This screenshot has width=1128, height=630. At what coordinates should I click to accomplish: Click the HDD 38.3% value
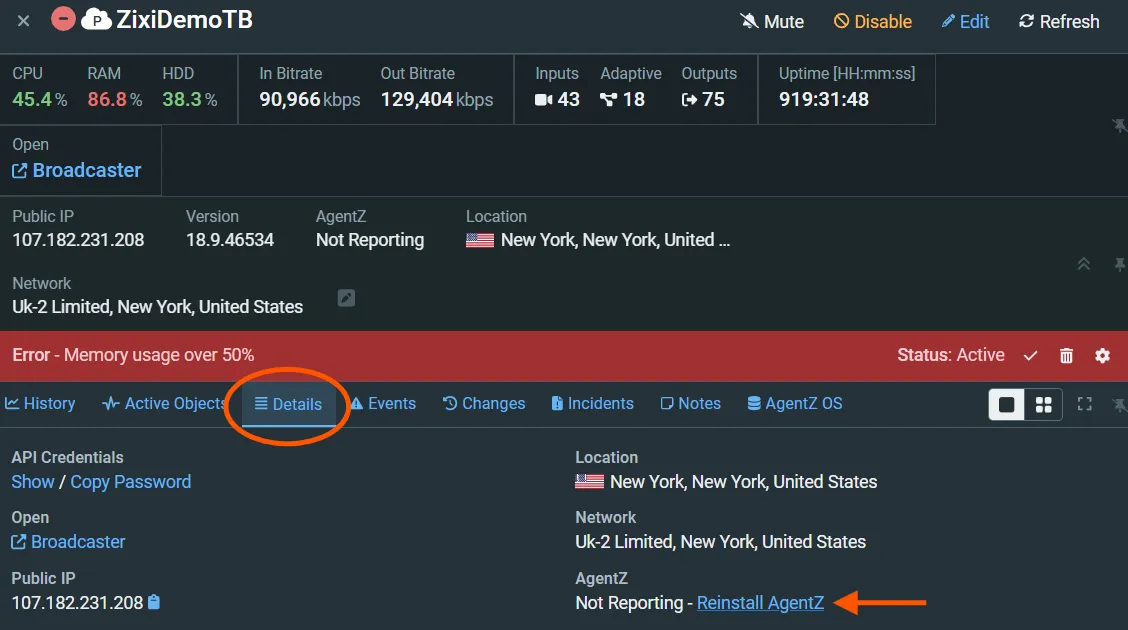click(x=190, y=99)
